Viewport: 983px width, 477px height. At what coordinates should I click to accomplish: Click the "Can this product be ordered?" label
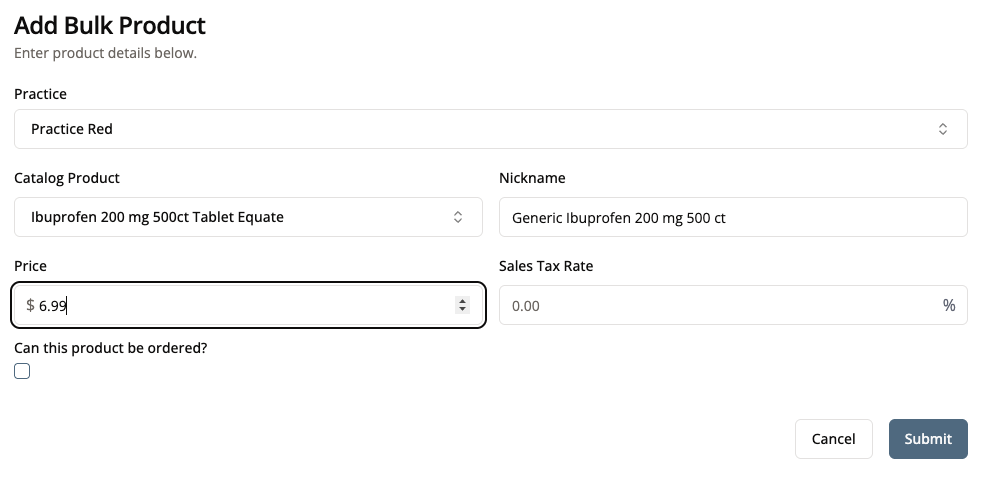coord(110,348)
